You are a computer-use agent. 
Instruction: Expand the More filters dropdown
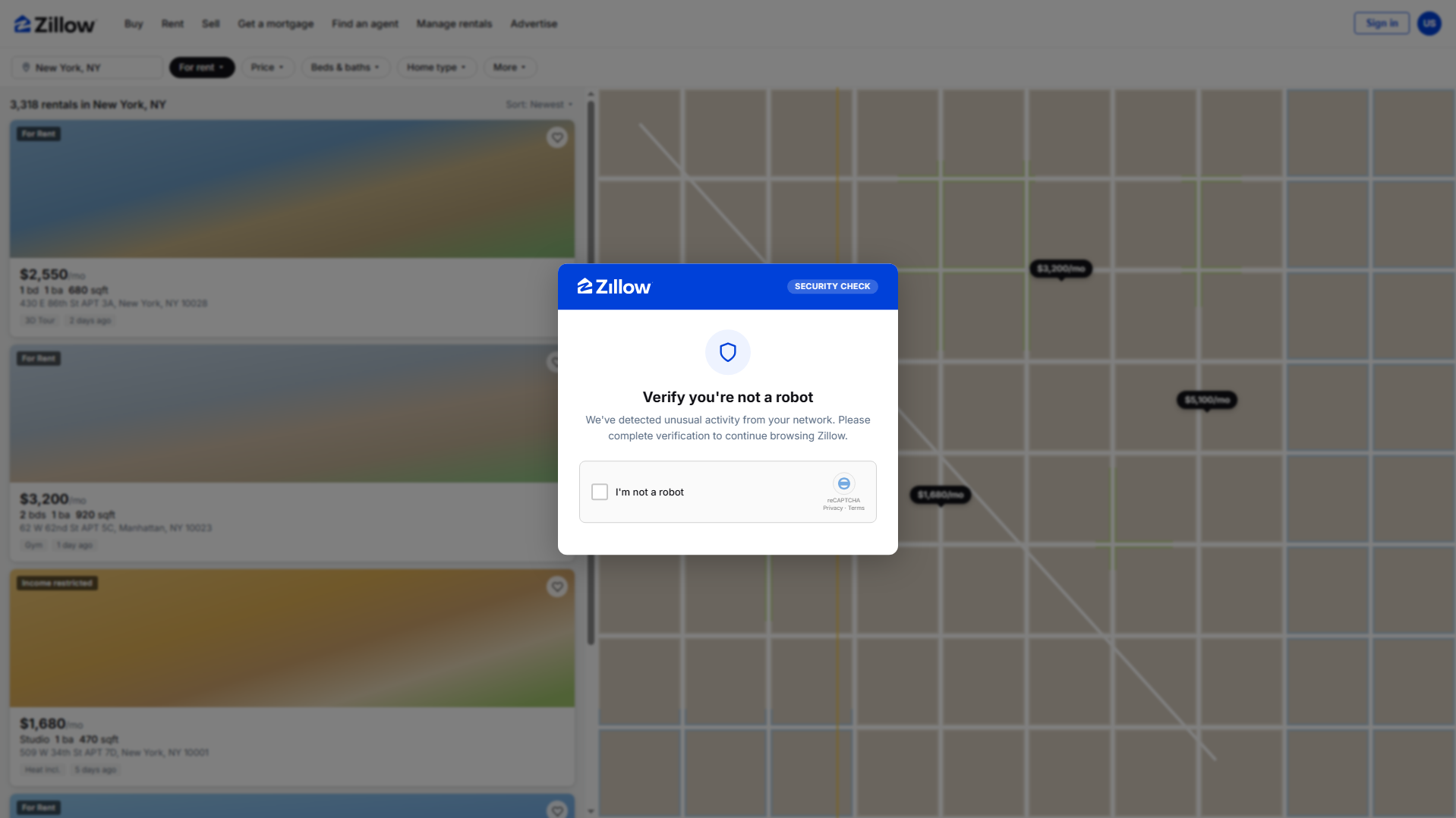tap(510, 68)
